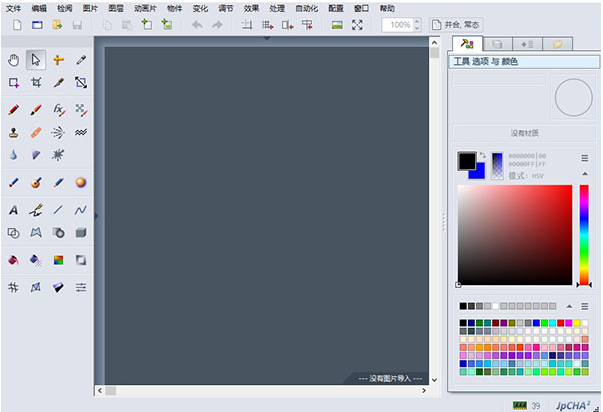Image resolution: width=603 pixels, height=412 pixels.
Task: Switch to the folder tab in right panel
Action: coord(556,44)
